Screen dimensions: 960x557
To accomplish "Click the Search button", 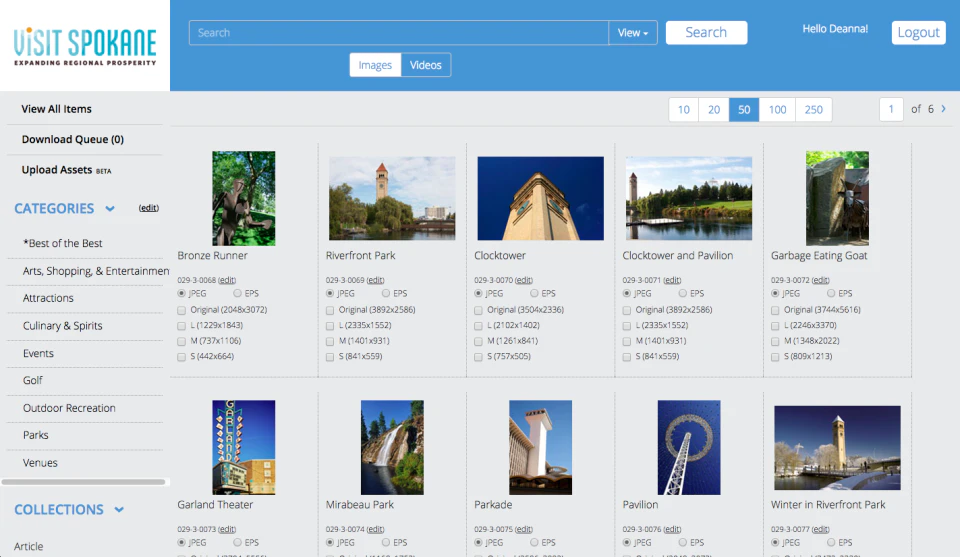I will [706, 32].
